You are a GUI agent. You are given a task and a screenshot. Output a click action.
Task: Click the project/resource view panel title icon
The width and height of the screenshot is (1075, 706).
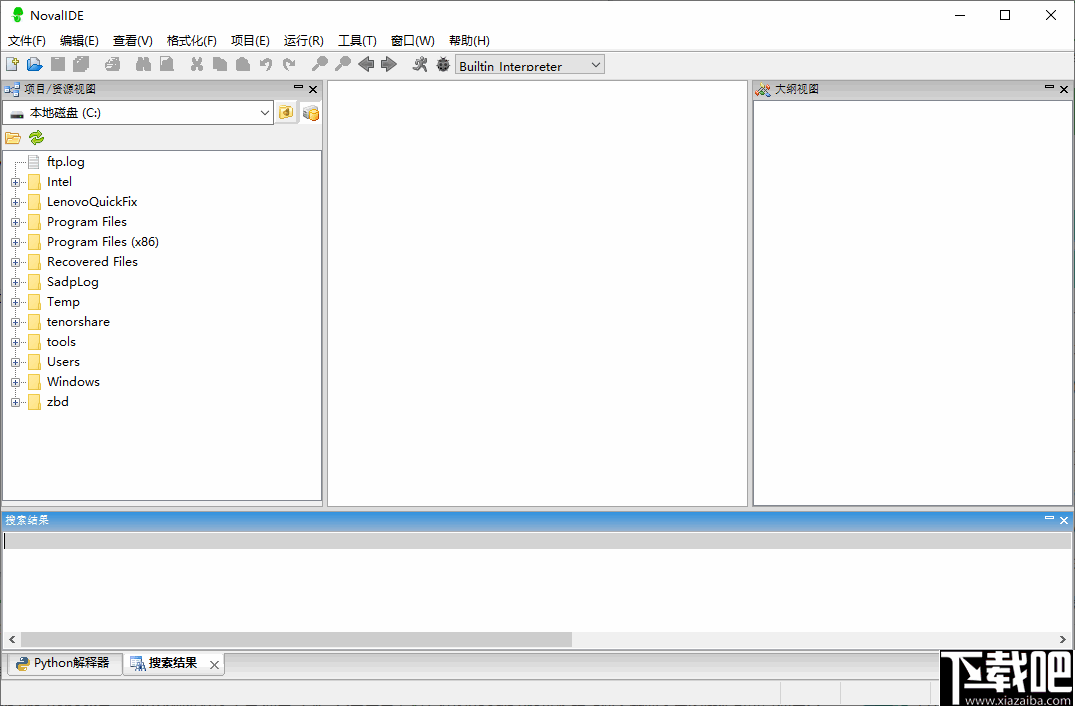point(12,89)
